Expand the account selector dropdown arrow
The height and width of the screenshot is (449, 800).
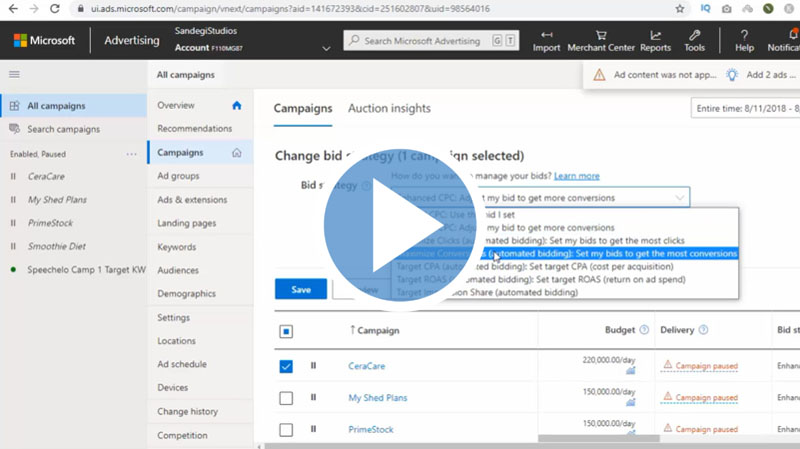pos(326,48)
